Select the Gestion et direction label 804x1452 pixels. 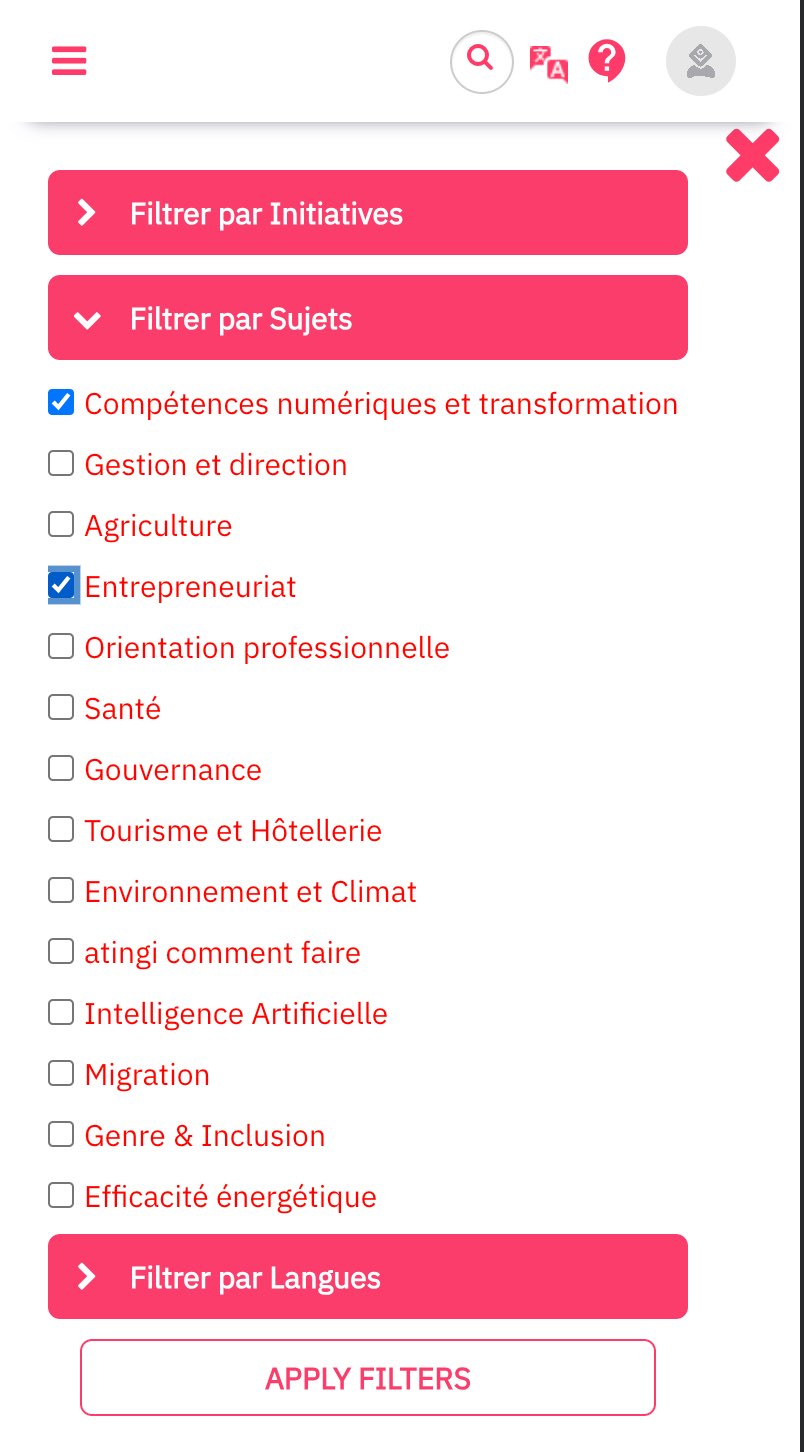pyautogui.click(x=216, y=465)
